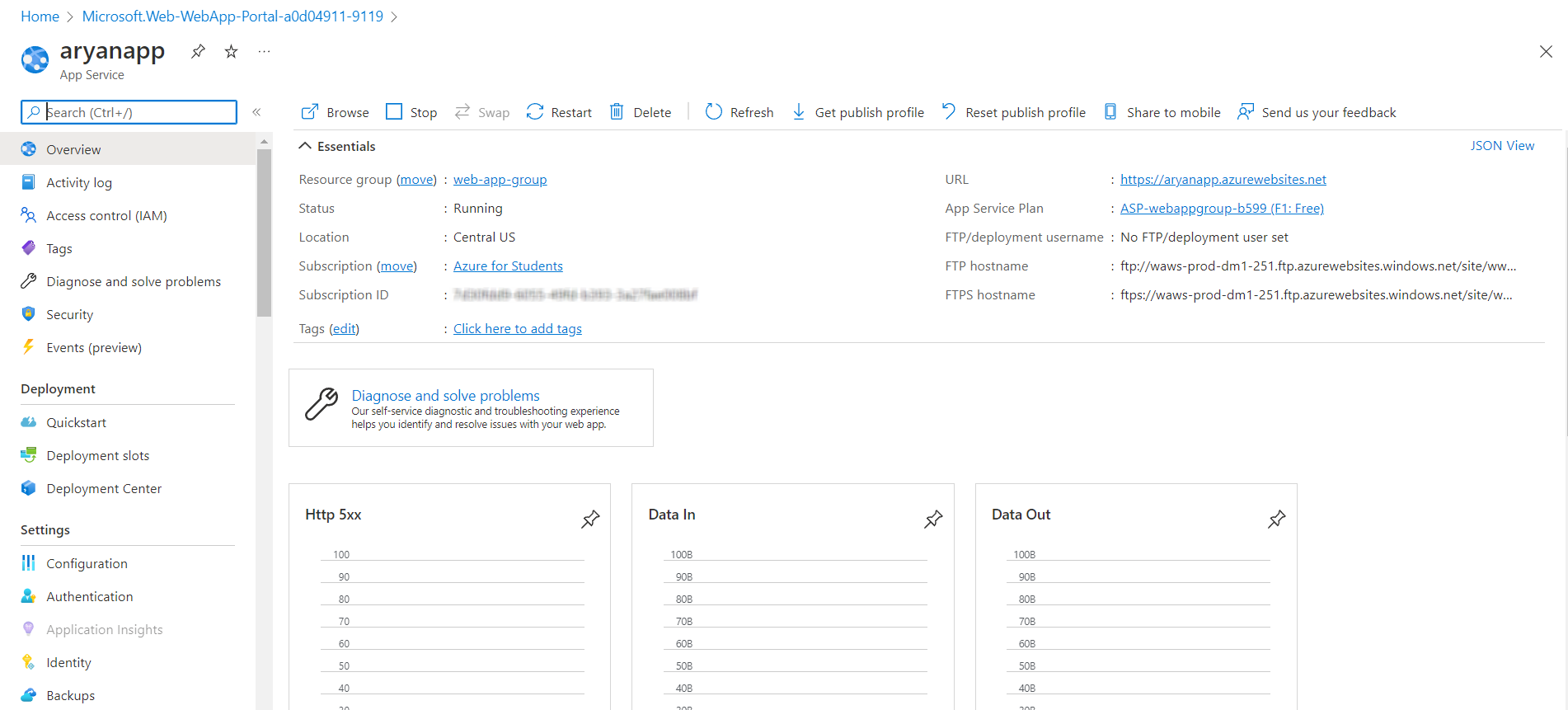
Task: Delete the app service
Action: tap(640, 112)
